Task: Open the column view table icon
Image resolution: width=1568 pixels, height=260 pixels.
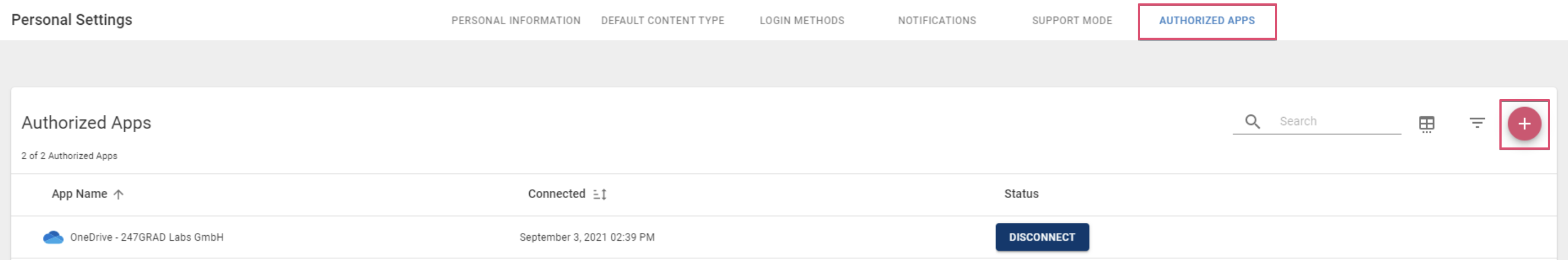Action: coord(1426,124)
